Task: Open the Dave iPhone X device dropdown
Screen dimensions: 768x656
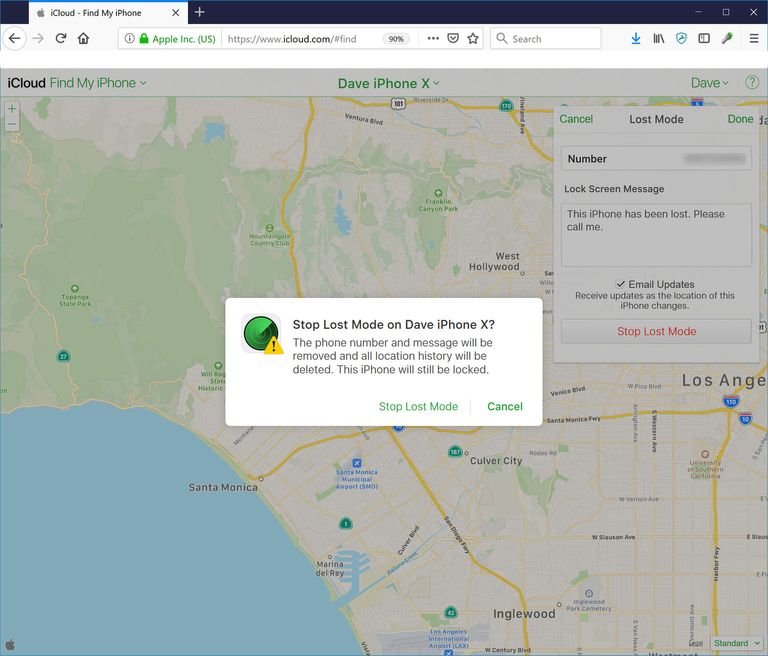Action: click(388, 83)
